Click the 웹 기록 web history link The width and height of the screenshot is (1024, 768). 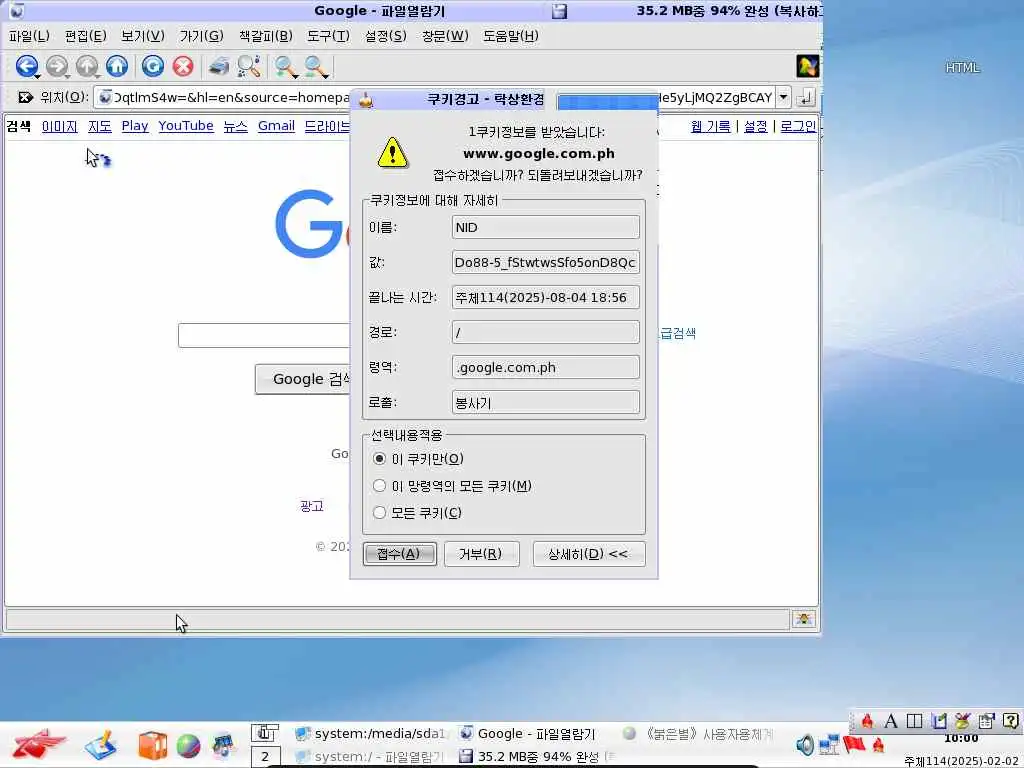click(x=711, y=126)
